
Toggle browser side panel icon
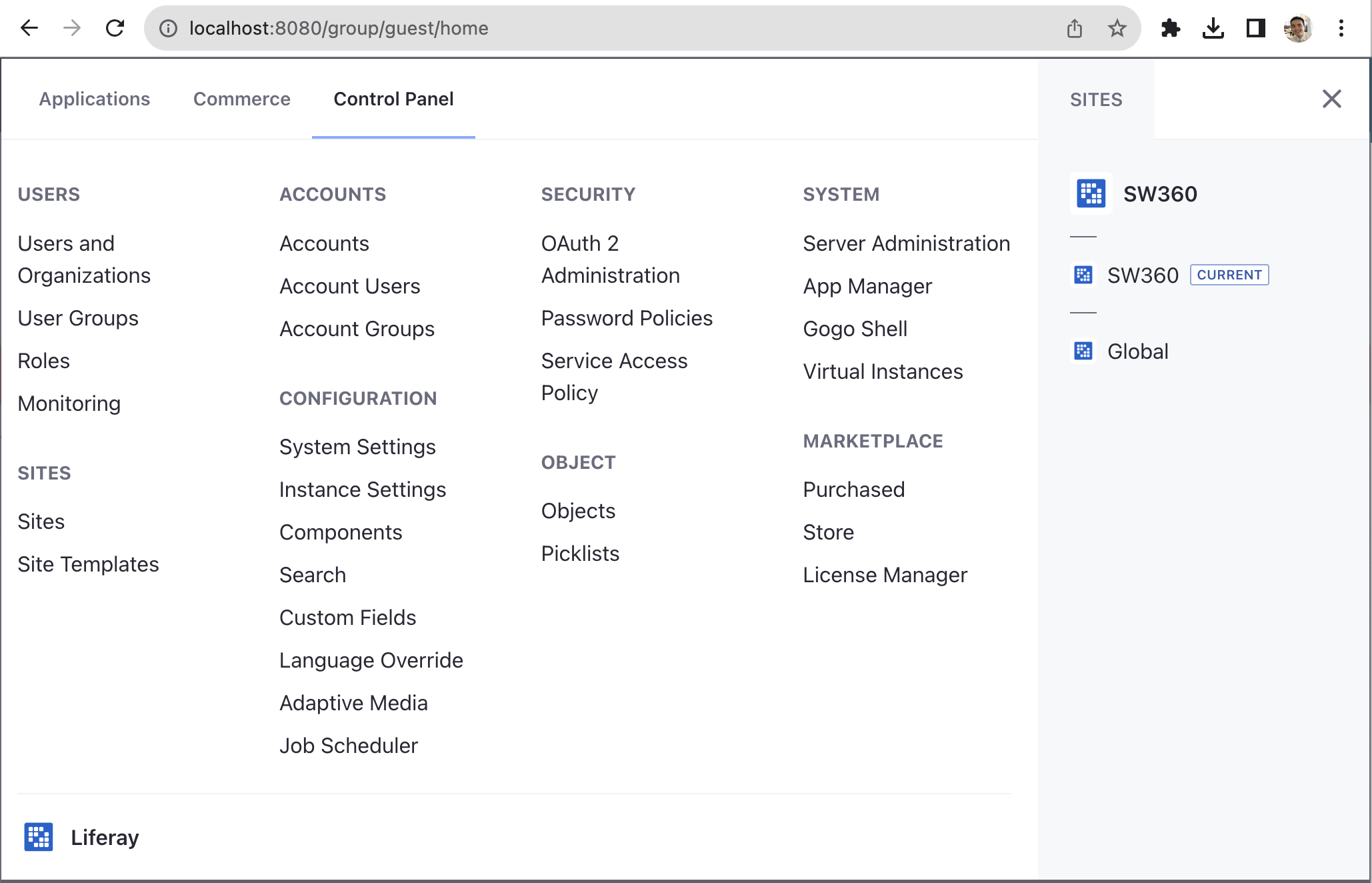pos(1255,28)
